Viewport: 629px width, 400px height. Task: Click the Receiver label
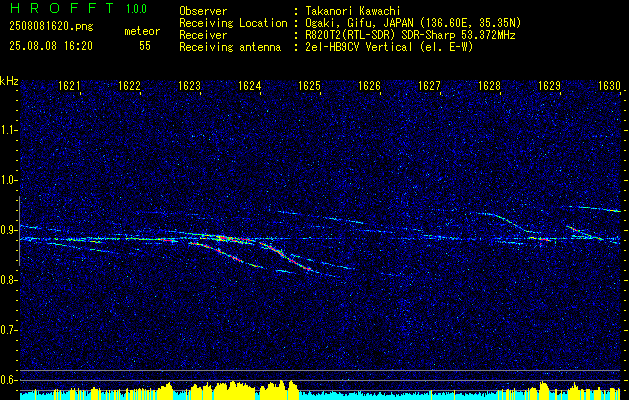203,35
